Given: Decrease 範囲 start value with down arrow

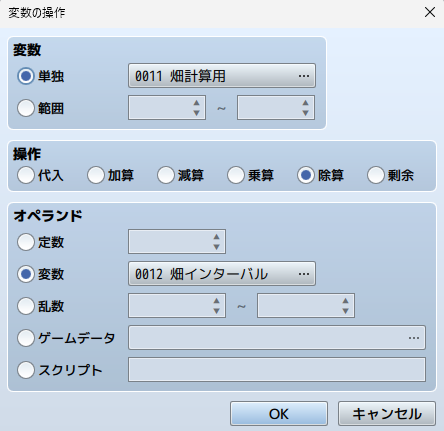Looking at the screenshot, I should (x=196, y=113).
